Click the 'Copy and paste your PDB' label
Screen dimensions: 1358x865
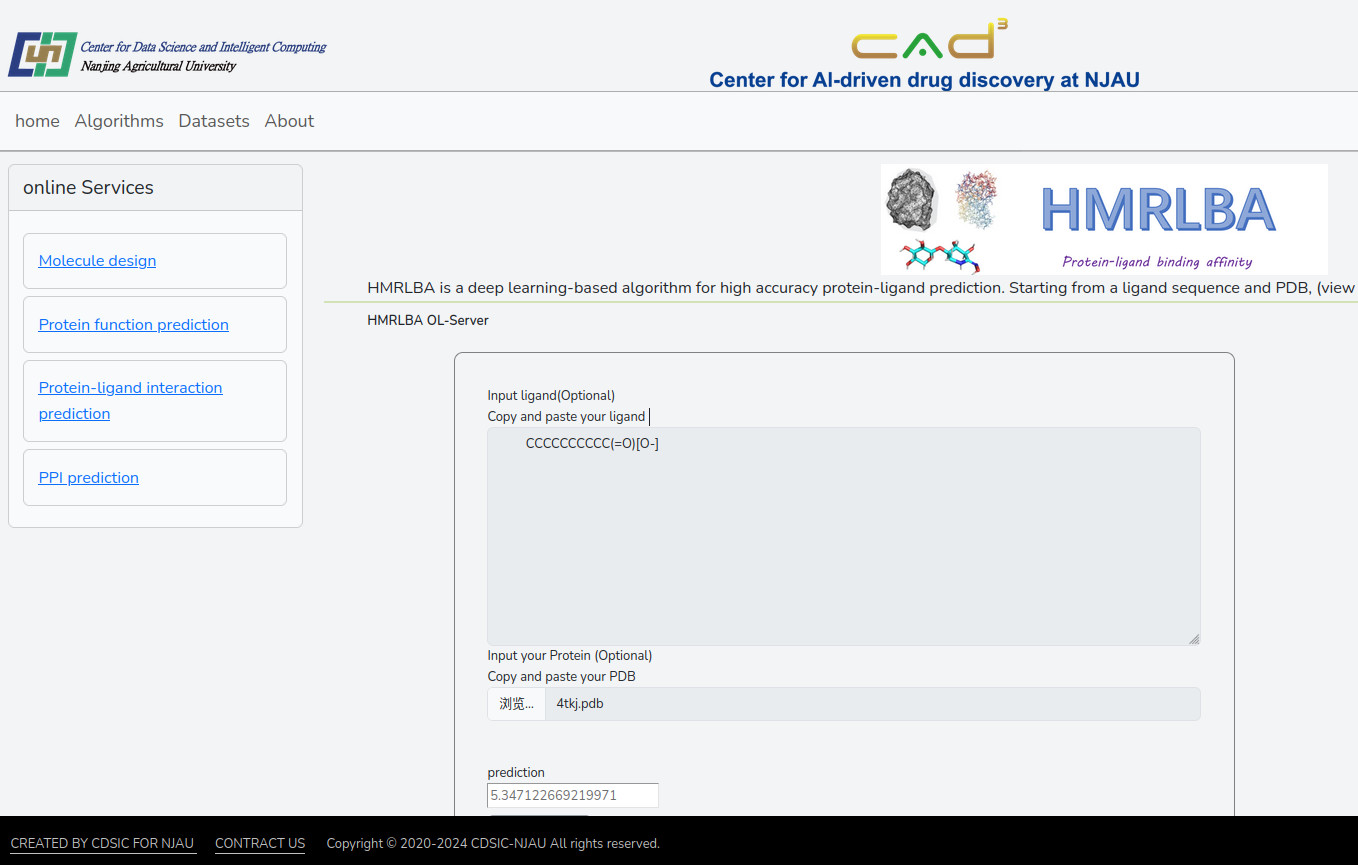pyautogui.click(x=561, y=677)
